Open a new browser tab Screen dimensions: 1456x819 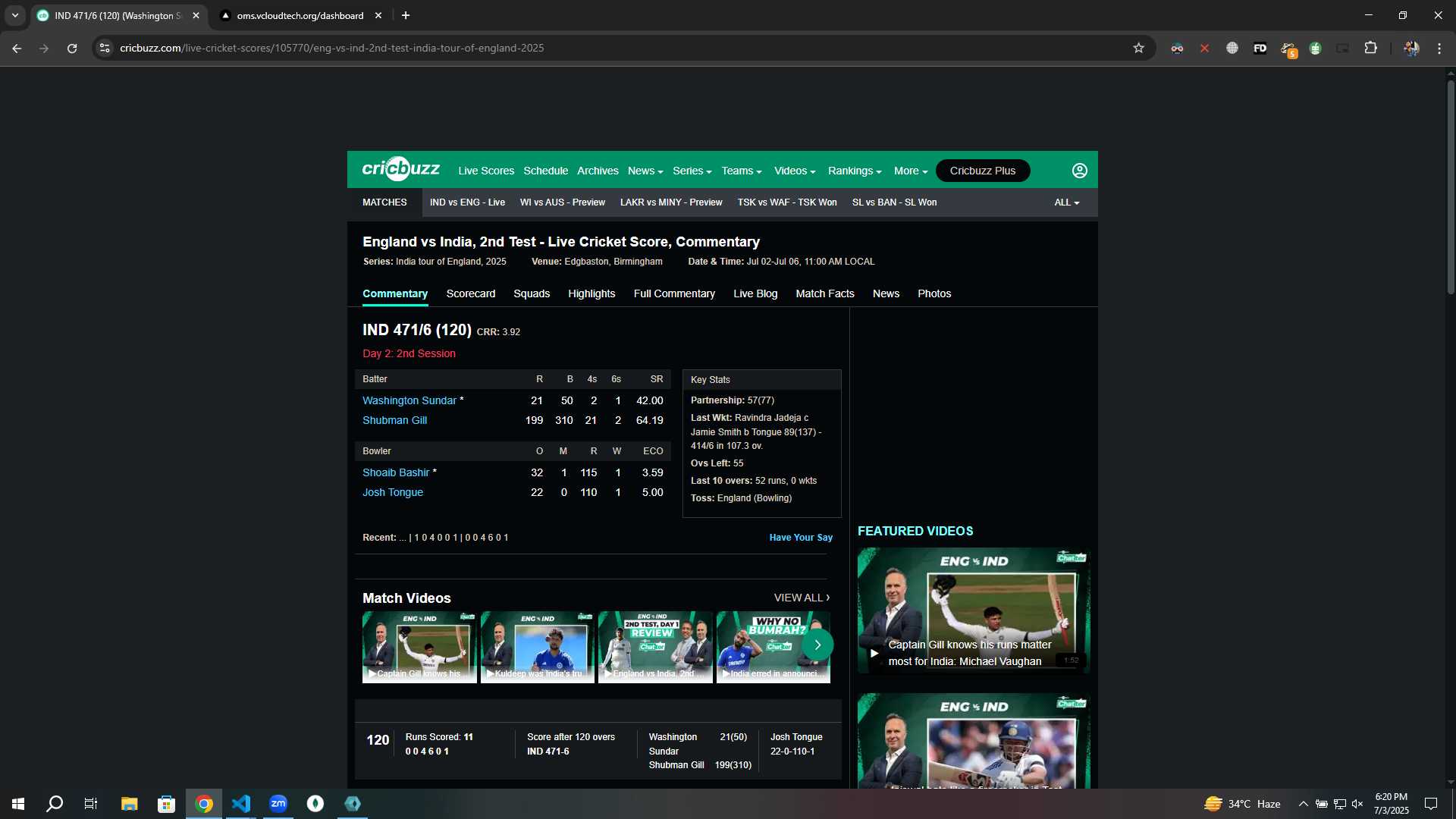406,15
